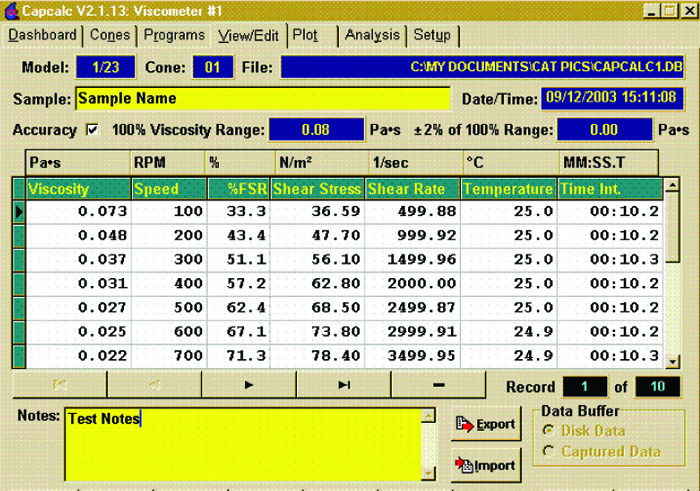Click the delete record minus button

click(x=438, y=385)
